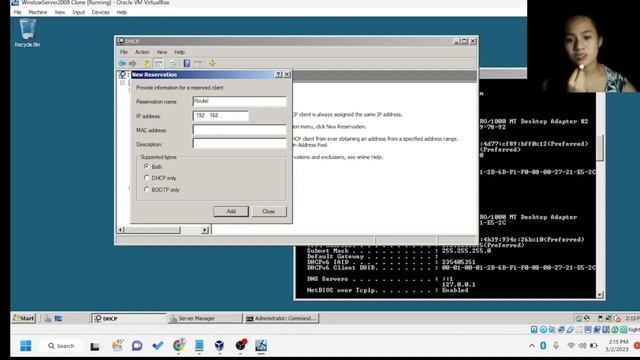Viewport: 640px width, 360px height.
Task: Open the host Windows 11 Start menu
Action: click(x=25, y=346)
